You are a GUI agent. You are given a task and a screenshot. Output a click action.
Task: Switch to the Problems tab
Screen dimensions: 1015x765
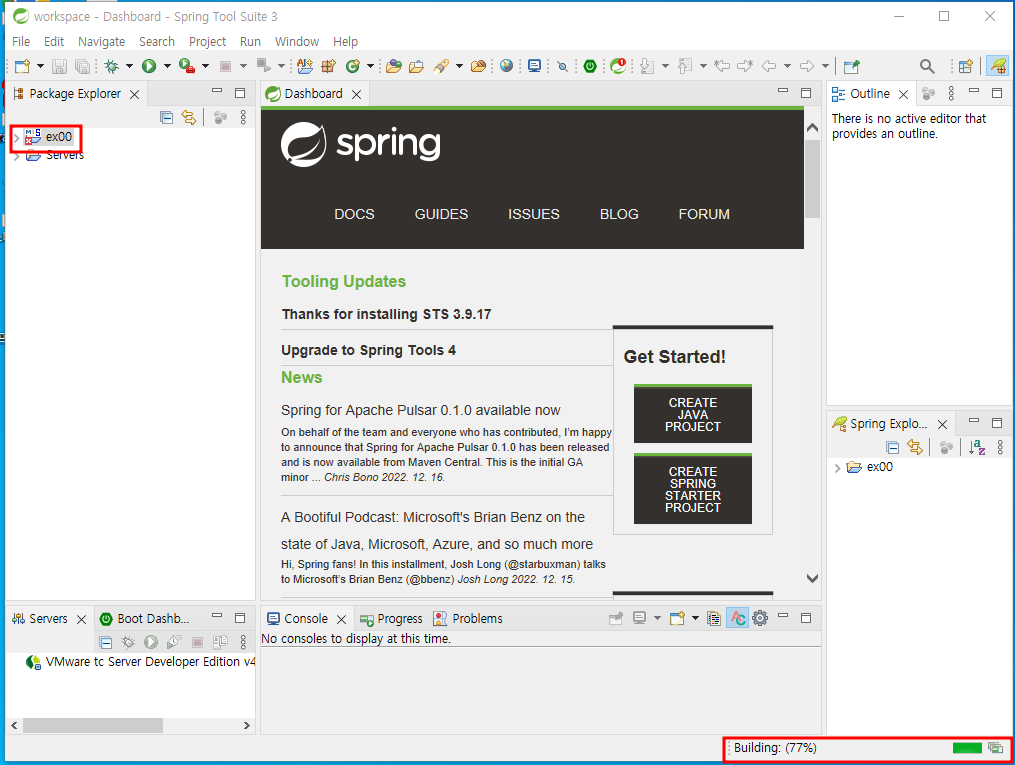(468, 619)
